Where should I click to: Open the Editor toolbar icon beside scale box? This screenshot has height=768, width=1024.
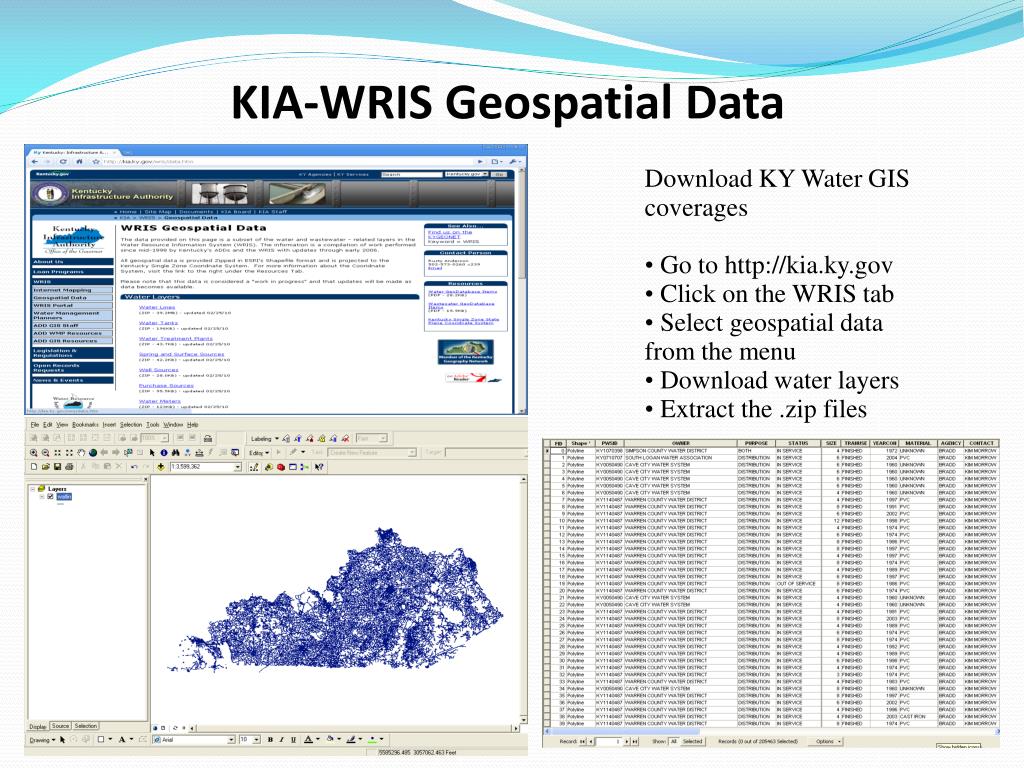click(254, 467)
